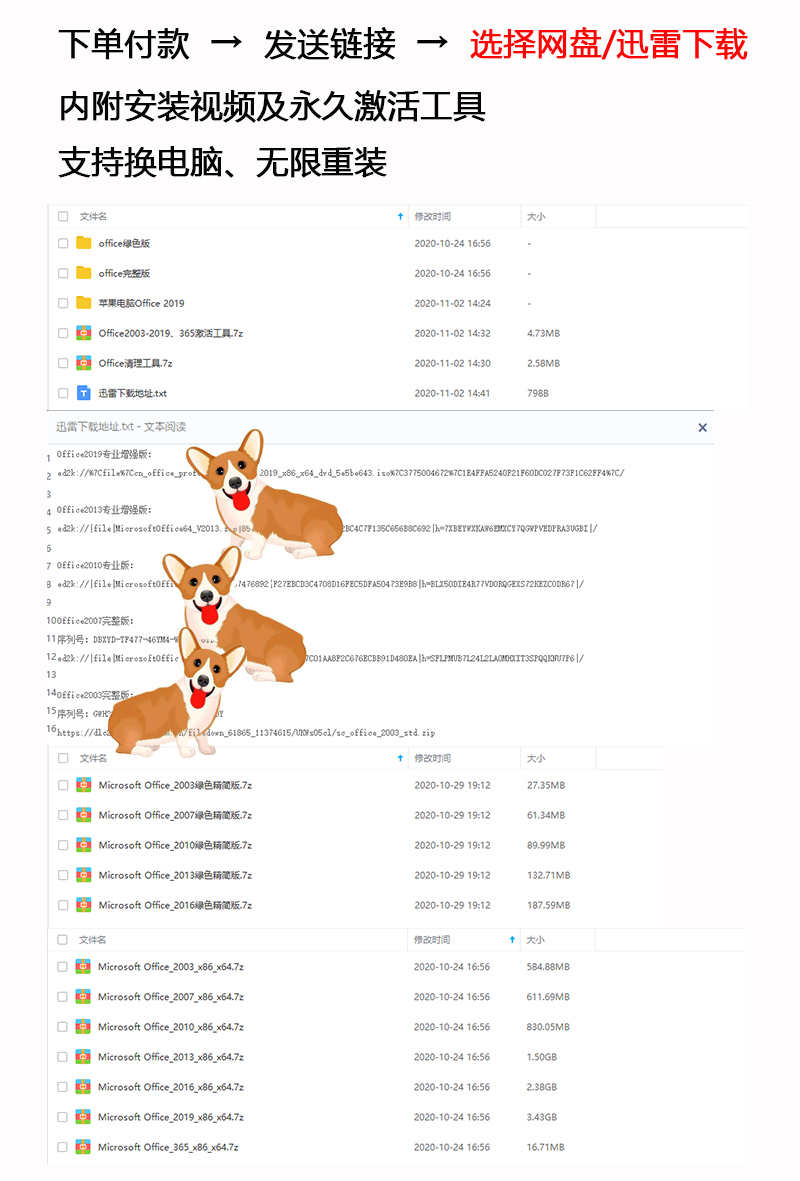The image size is (800, 1181).
Task: Click the line Office2019专业增强版: in the reader
Action: pos(104,454)
